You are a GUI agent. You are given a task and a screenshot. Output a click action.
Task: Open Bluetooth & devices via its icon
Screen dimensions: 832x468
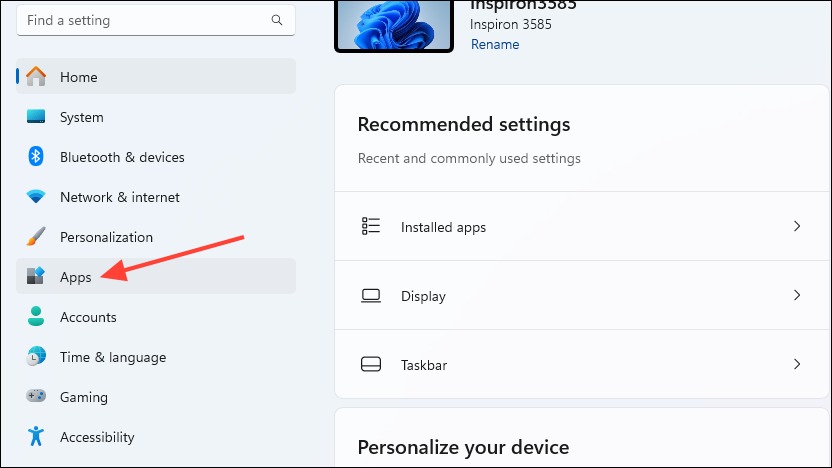(36, 156)
